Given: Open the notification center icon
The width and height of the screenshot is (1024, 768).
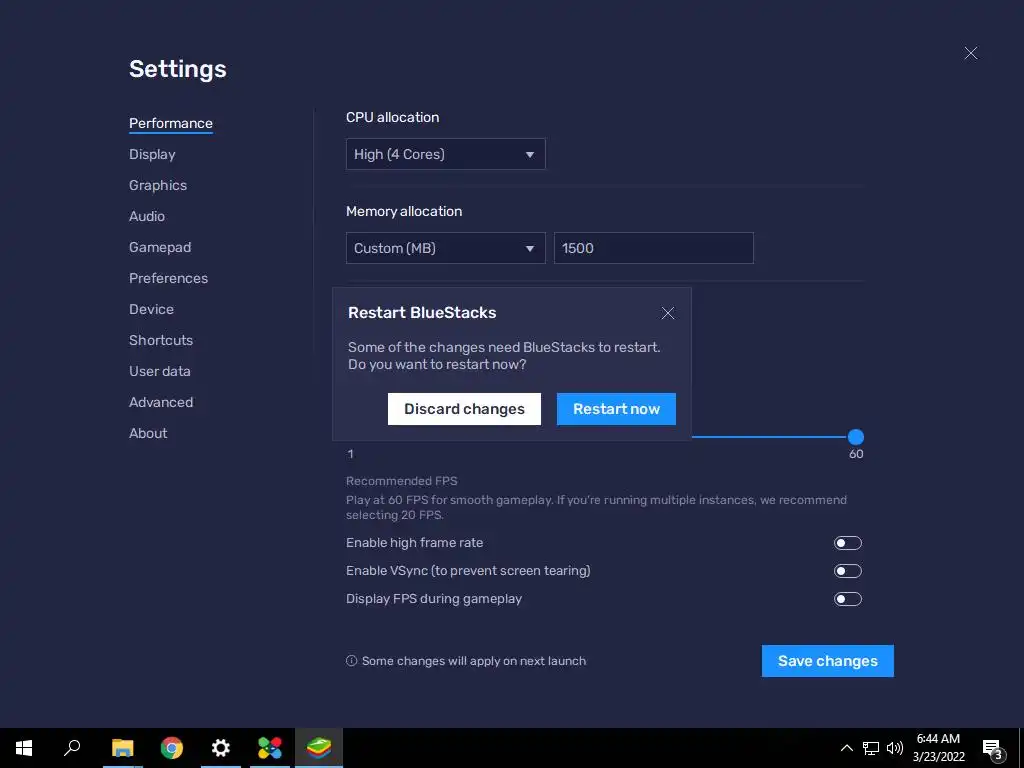Looking at the screenshot, I should point(992,748).
